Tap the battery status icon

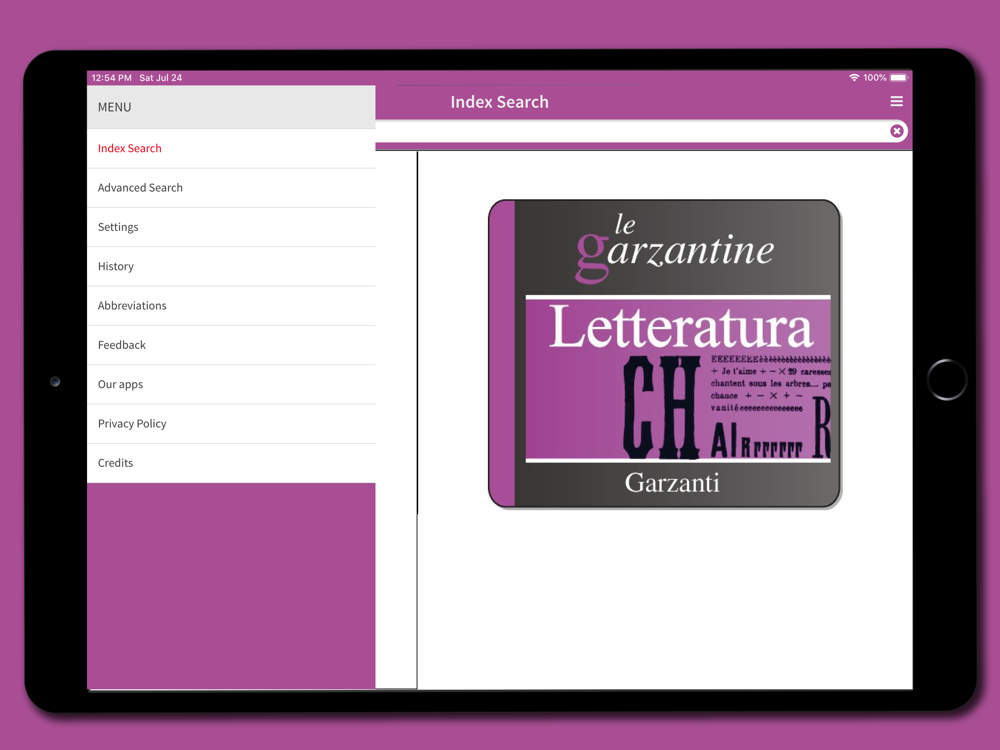pos(899,77)
